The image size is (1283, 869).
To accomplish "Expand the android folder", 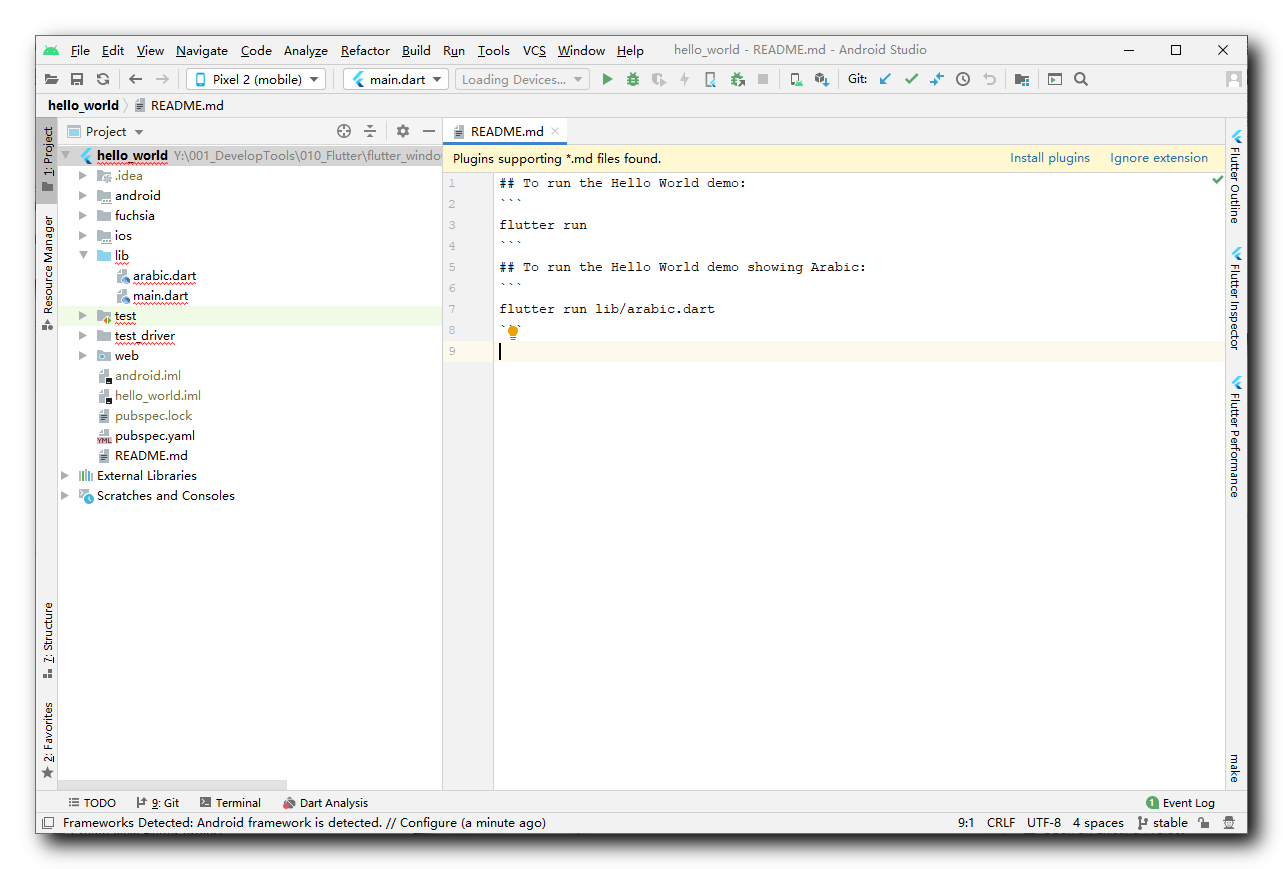I will pyautogui.click(x=84, y=196).
